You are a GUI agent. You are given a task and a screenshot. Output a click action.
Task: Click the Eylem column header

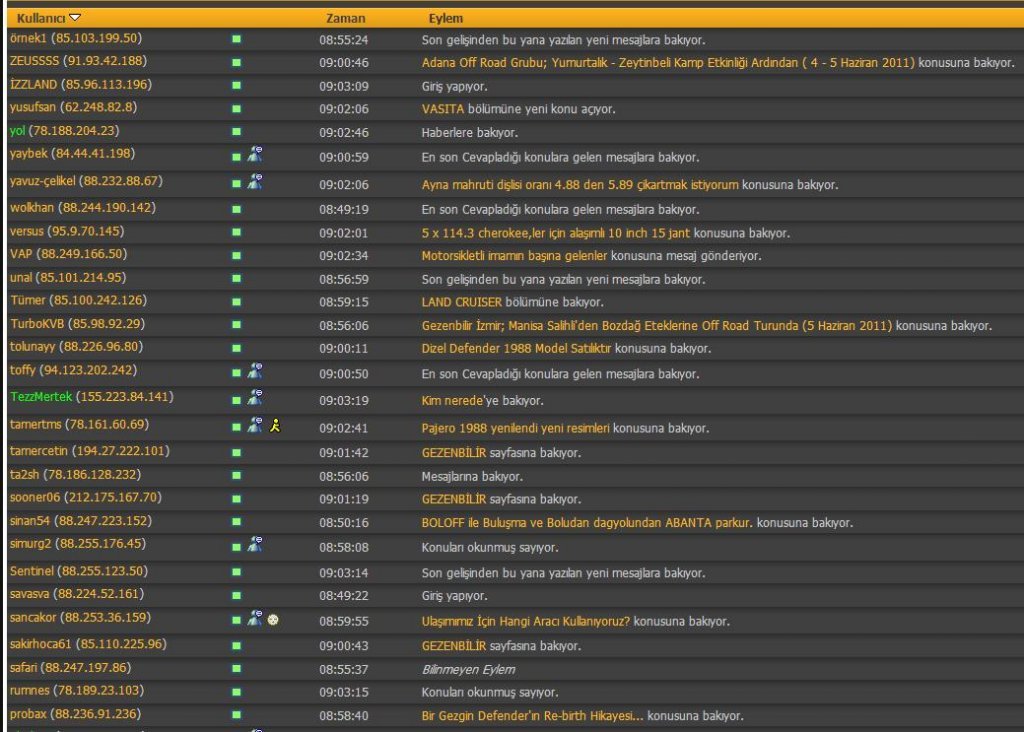tap(445, 18)
